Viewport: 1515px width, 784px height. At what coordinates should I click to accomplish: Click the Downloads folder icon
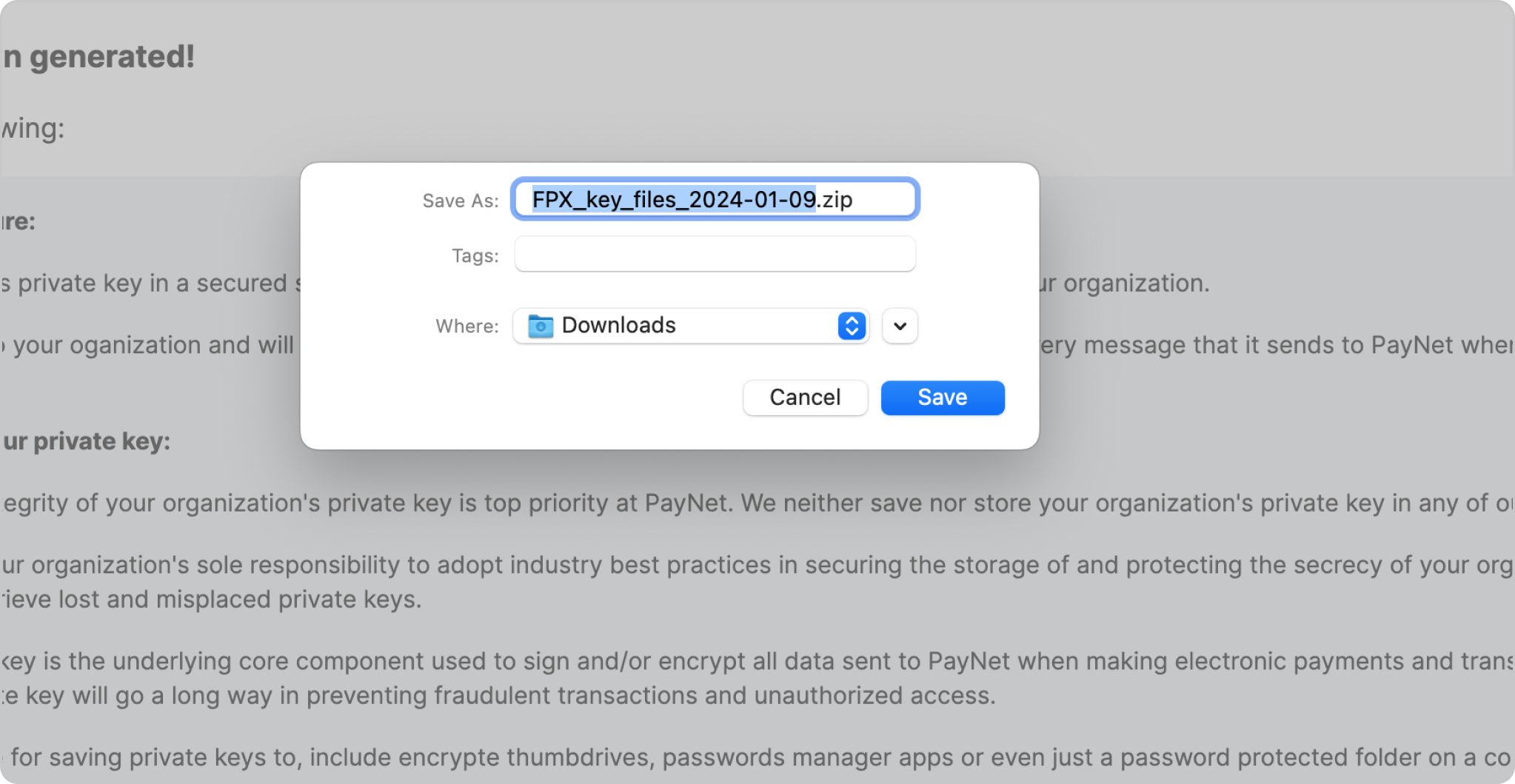tap(541, 326)
